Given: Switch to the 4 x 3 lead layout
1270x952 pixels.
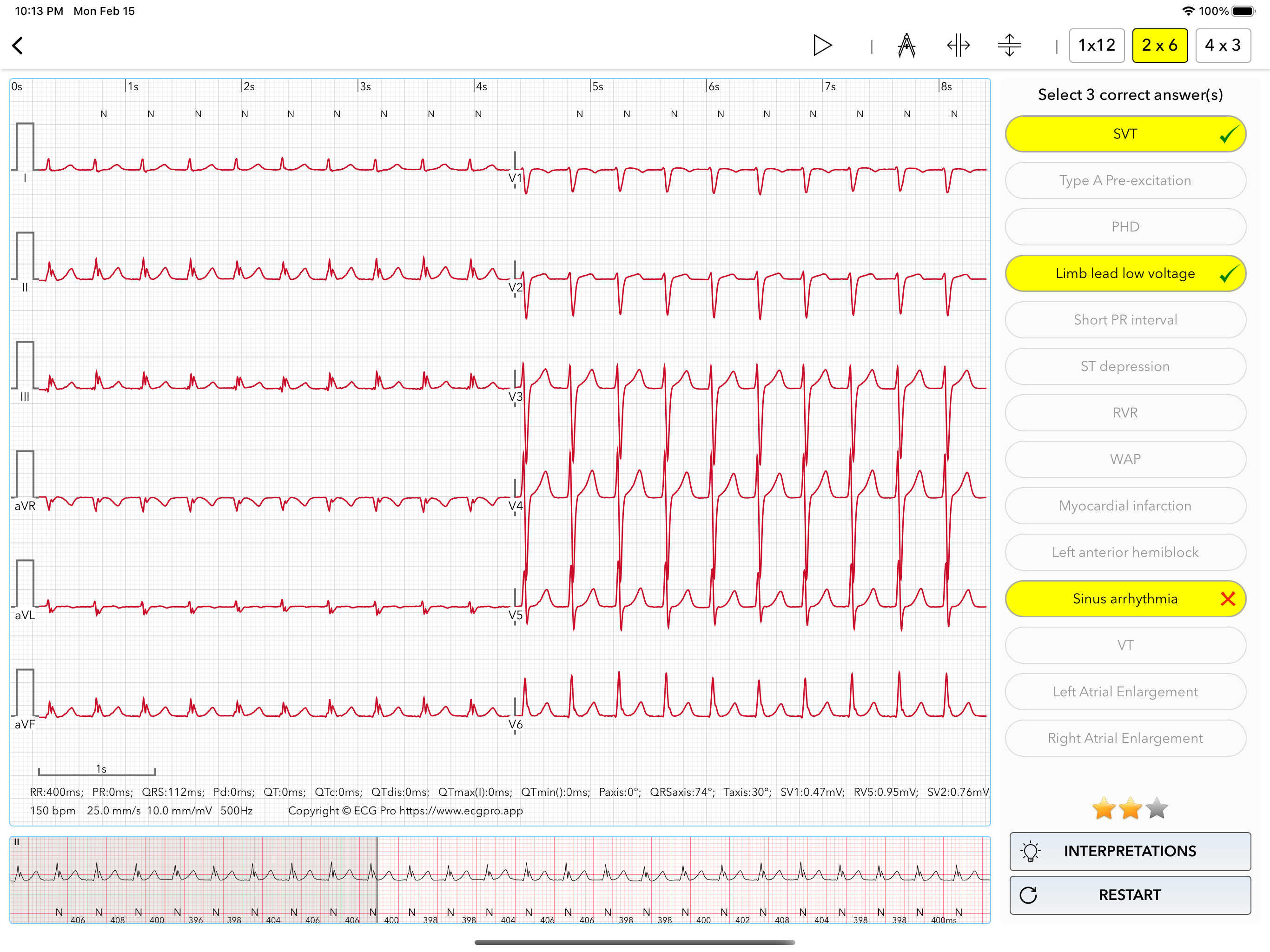Looking at the screenshot, I should point(1222,46).
